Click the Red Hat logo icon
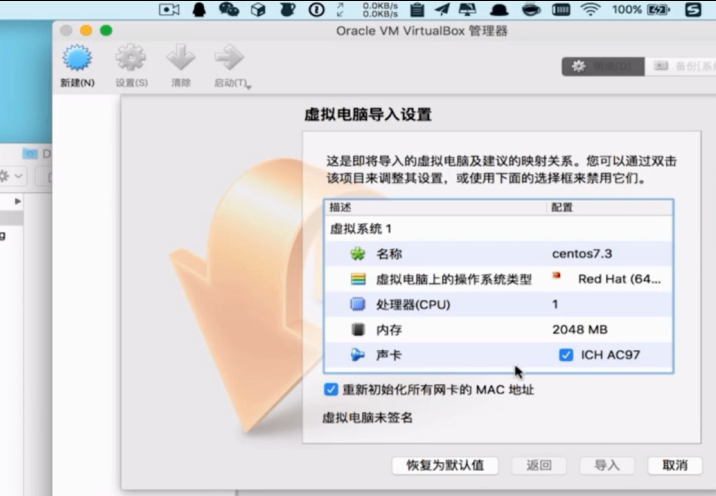 556,275
